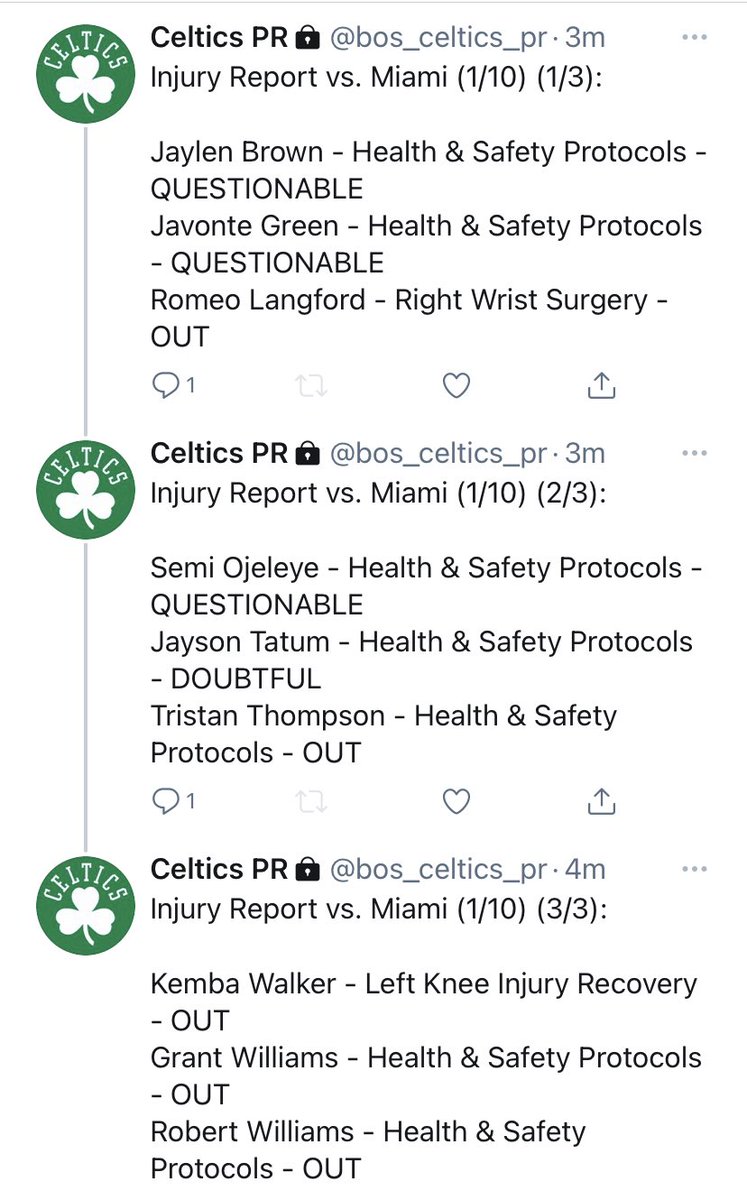Open more options on the (3/3) tweet
This screenshot has width=747, height=1200.
(x=693, y=868)
